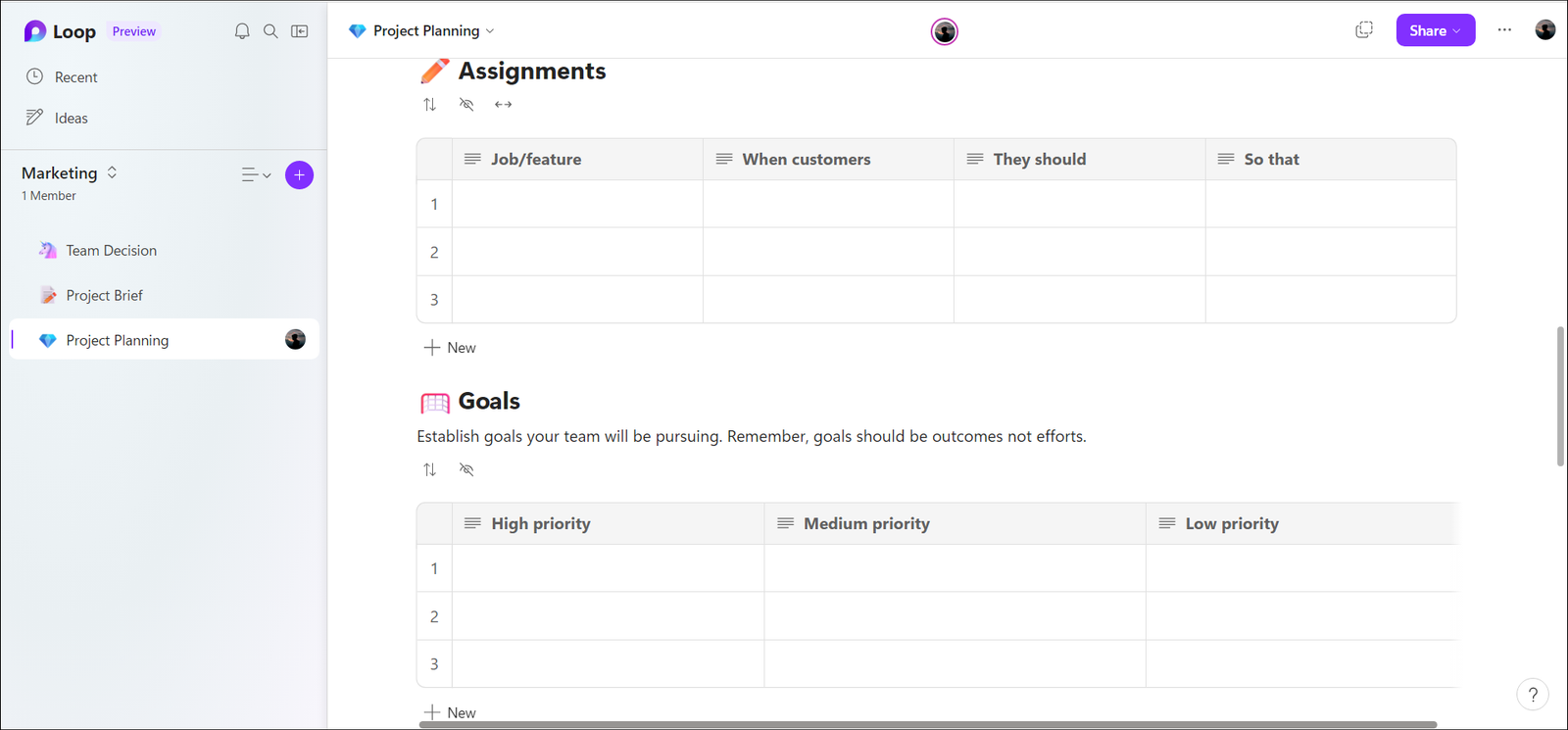Viewport: 1568px width, 730px height.
Task: Click the copy component icon near Share
Action: point(1364,30)
